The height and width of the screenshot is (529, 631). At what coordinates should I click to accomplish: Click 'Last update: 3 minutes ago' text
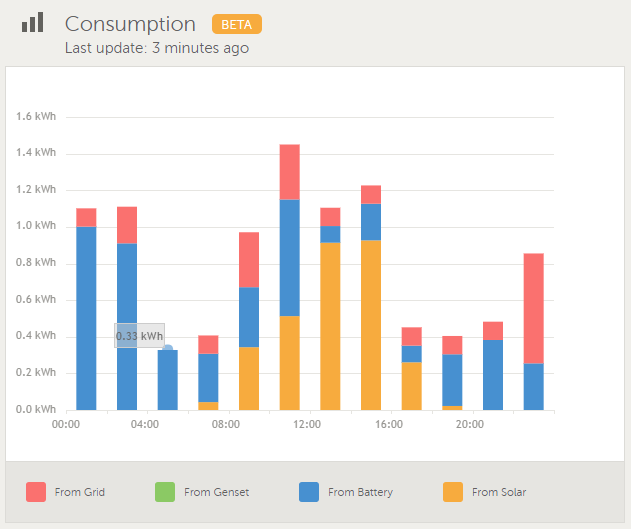[157, 48]
